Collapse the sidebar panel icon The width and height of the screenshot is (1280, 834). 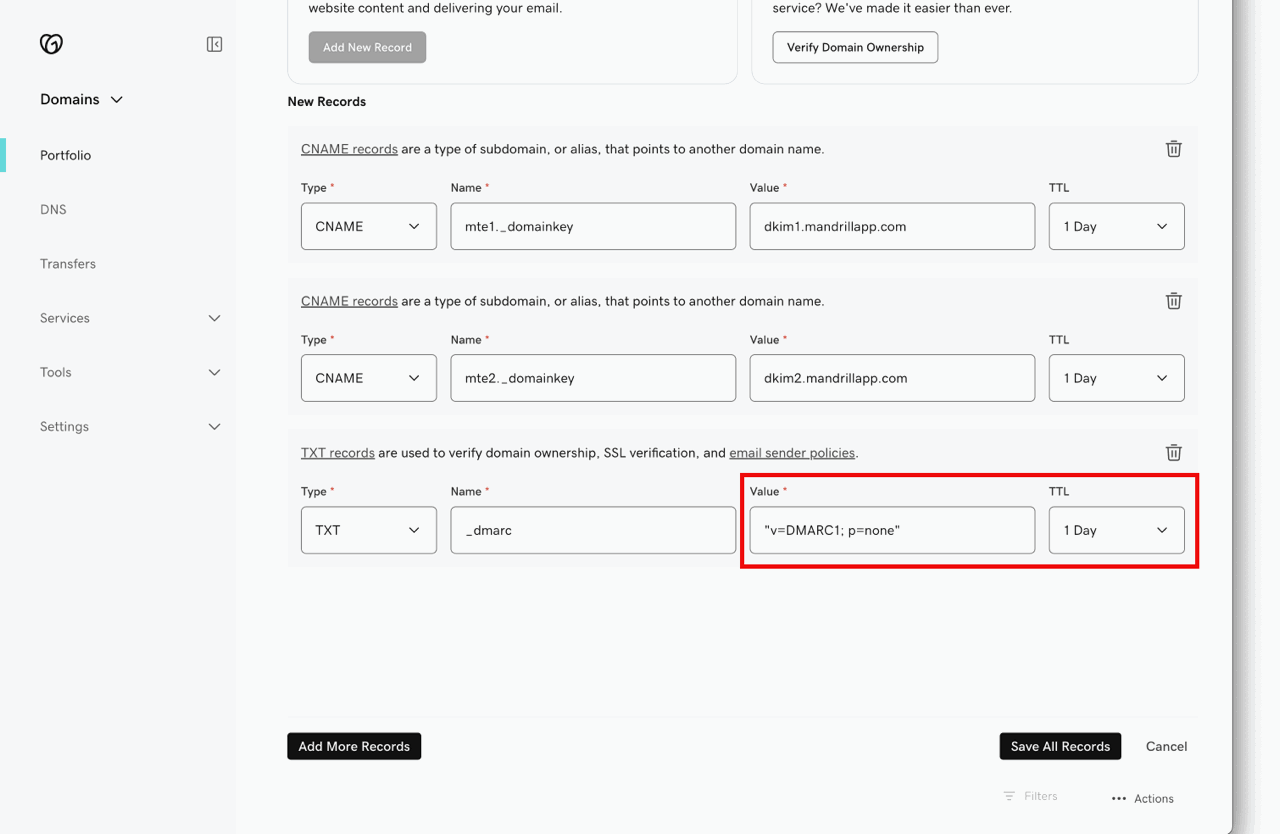click(x=214, y=44)
